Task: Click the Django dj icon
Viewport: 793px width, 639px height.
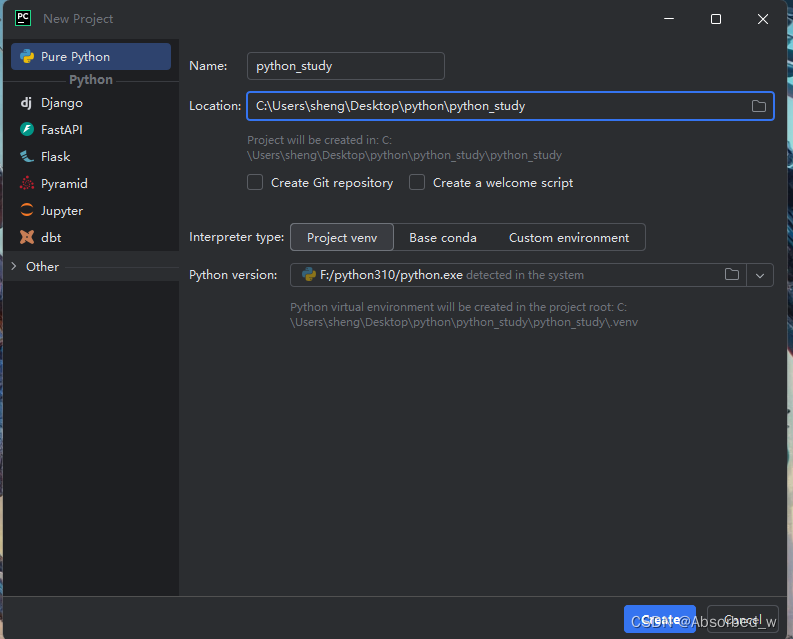Action: pyautogui.click(x=26, y=103)
